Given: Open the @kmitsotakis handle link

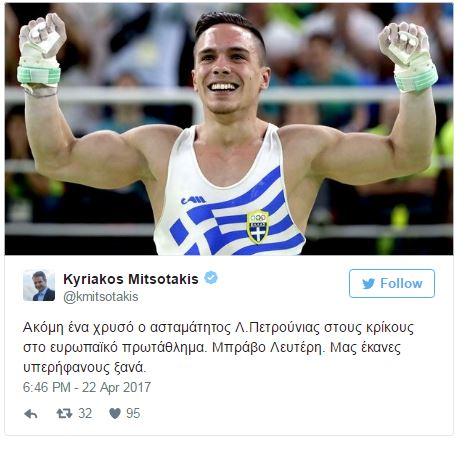Looking at the screenshot, I should point(101,297).
